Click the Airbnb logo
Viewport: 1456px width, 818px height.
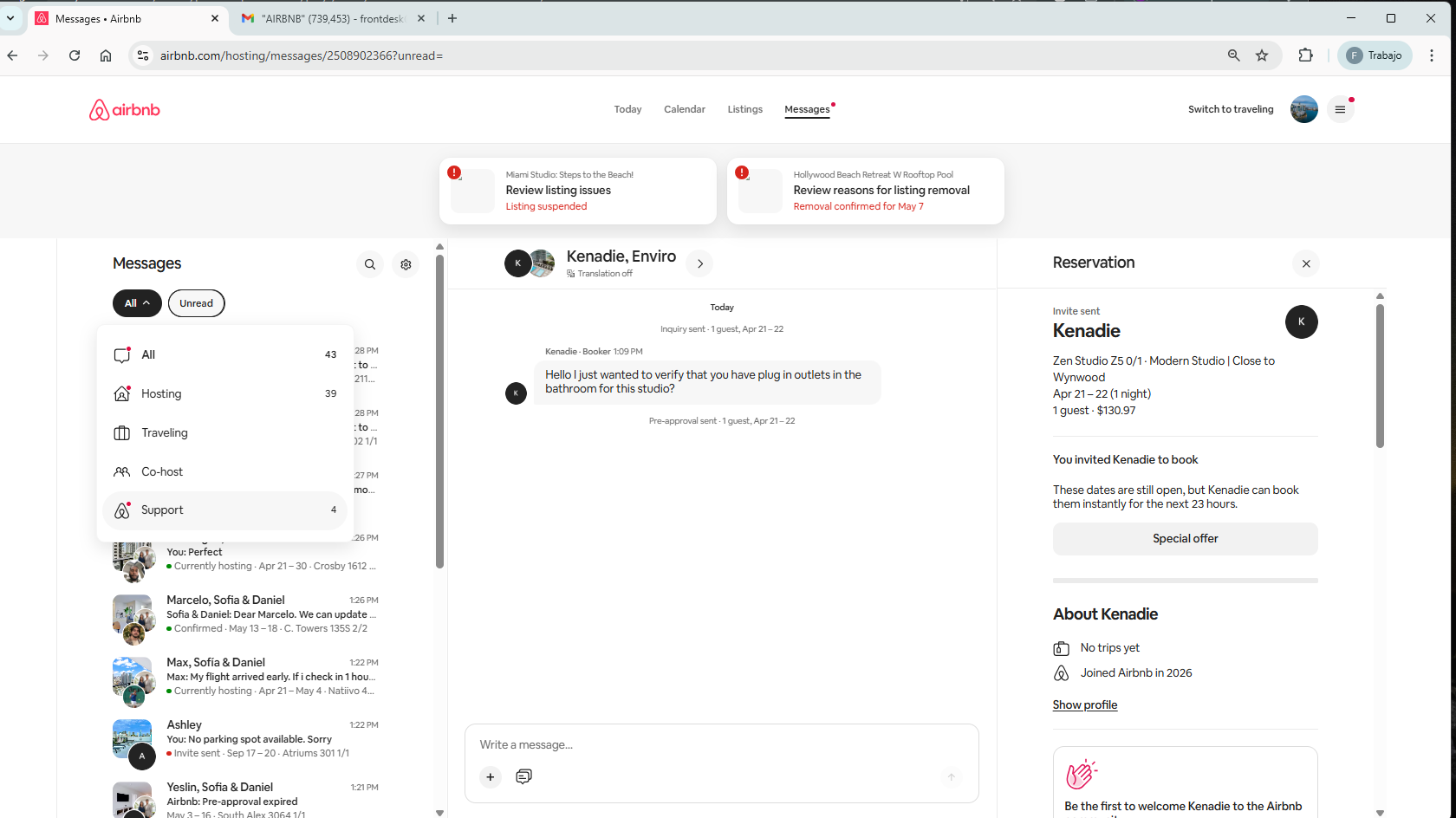tap(125, 110)
